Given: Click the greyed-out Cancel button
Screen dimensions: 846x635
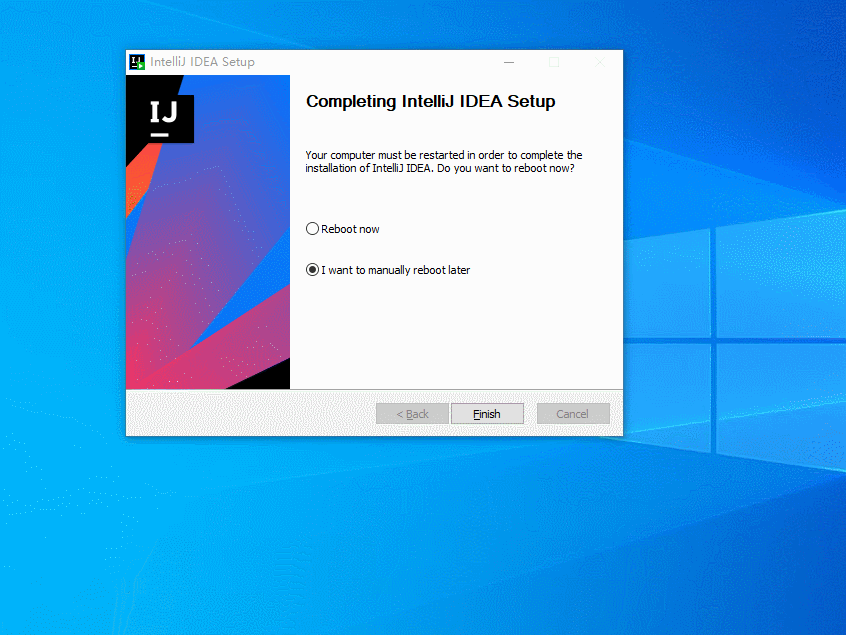Looking at the screenshot, I should point(573,414).
